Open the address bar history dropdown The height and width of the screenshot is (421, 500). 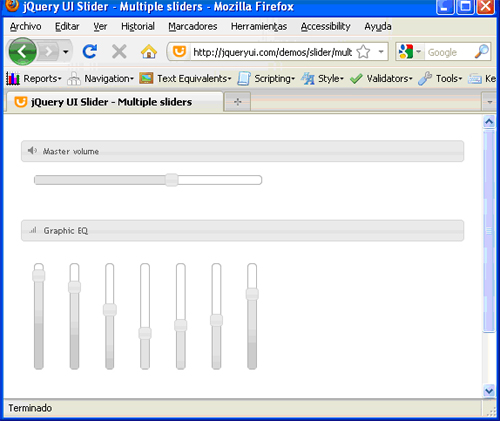[381, 52]
